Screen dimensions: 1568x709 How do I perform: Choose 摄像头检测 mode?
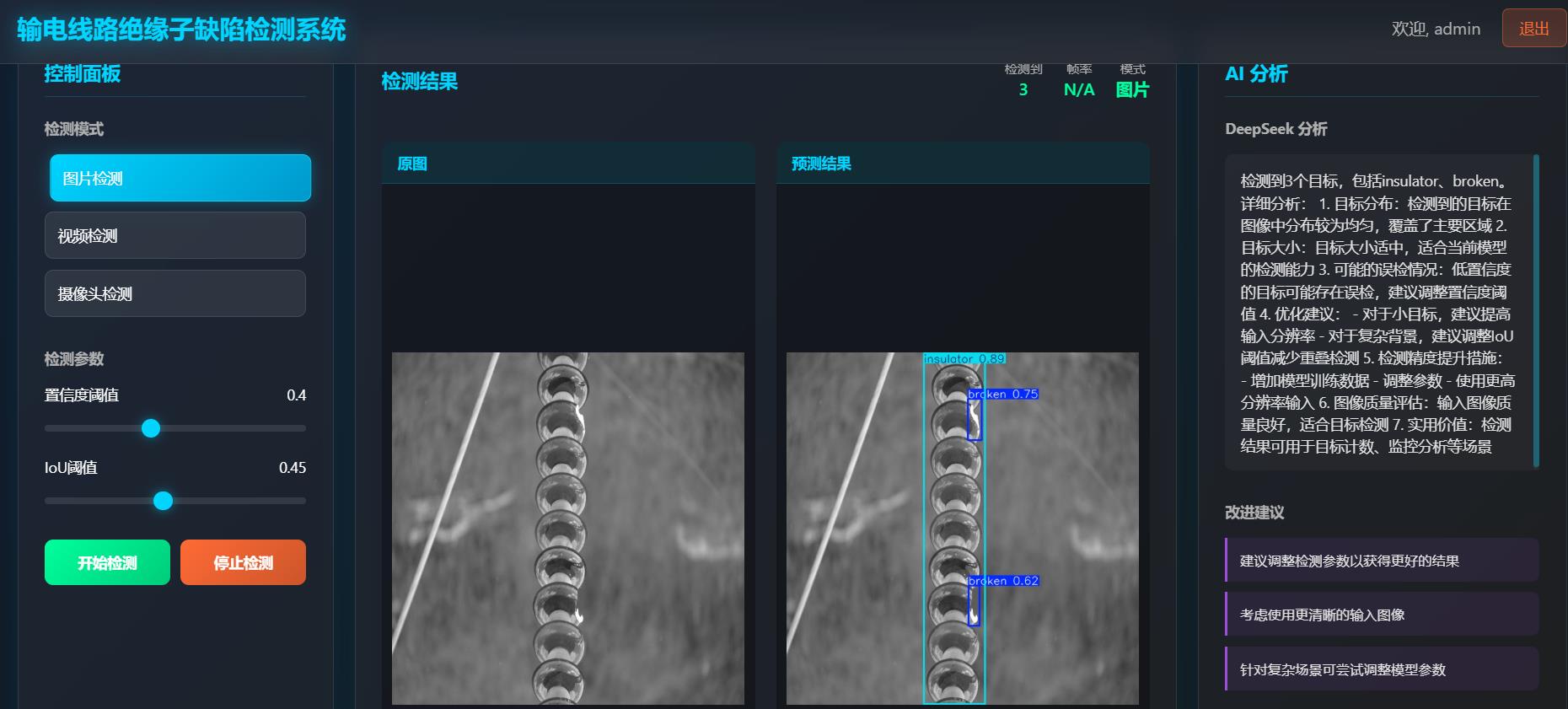point(175,293)
